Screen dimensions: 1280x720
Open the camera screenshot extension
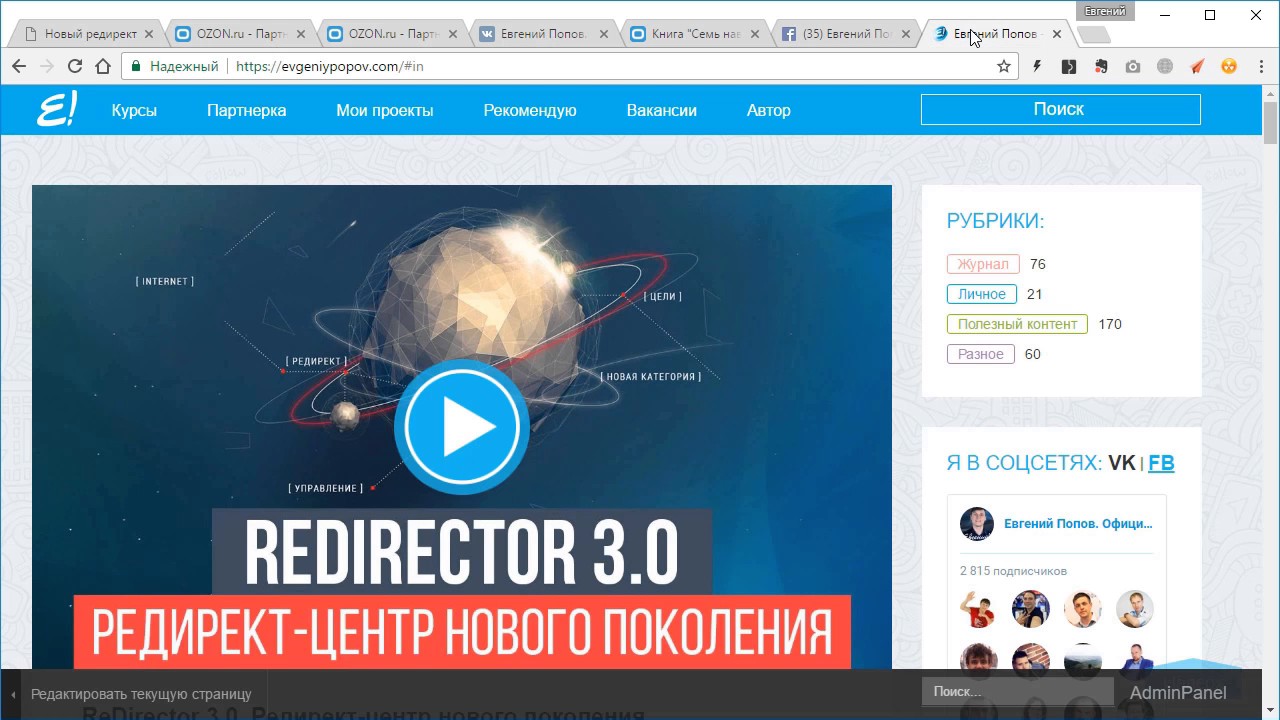pyautogui.click(x=1133, y=66)
